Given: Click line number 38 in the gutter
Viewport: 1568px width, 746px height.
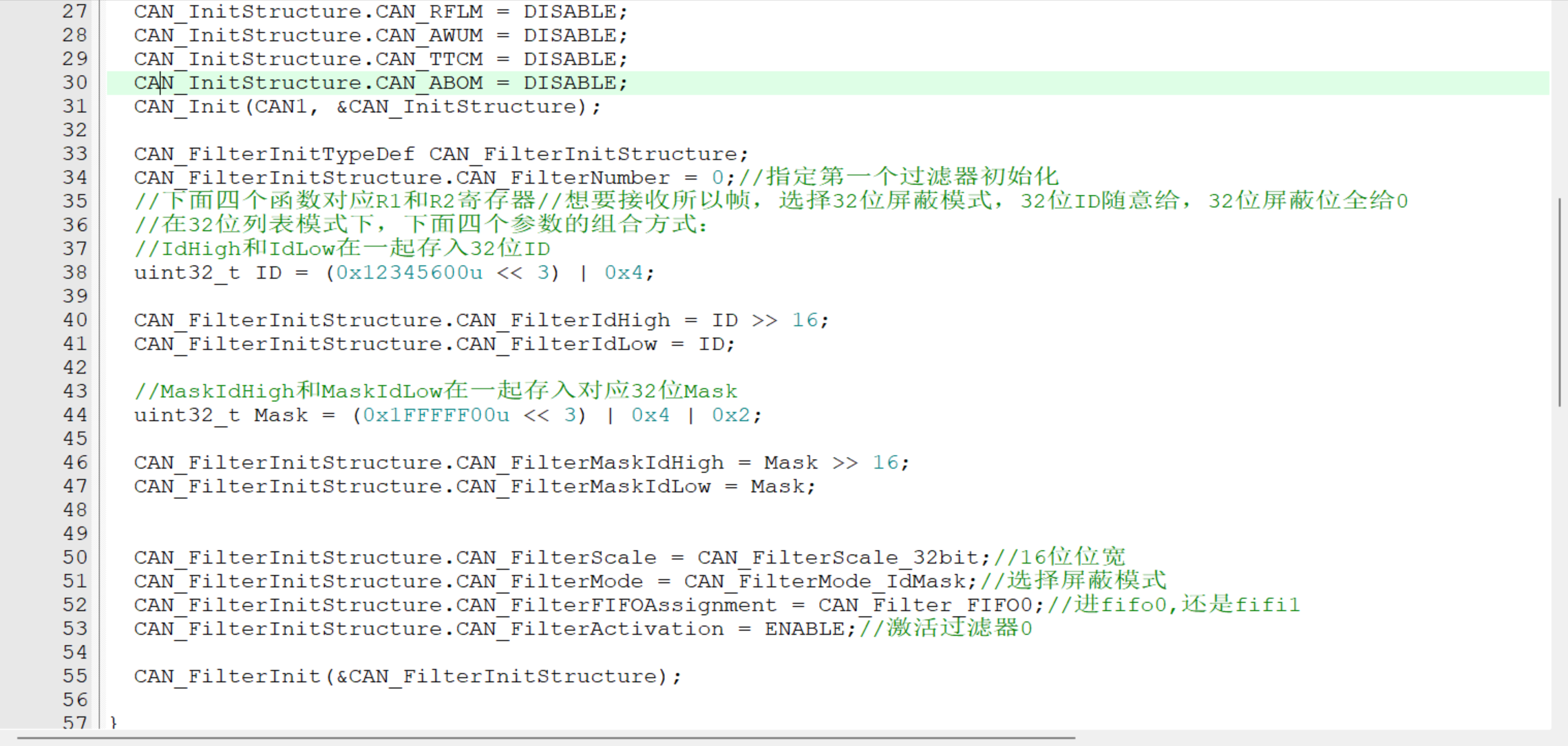Looking at the screenshot, I should click(x=75, y=273).
